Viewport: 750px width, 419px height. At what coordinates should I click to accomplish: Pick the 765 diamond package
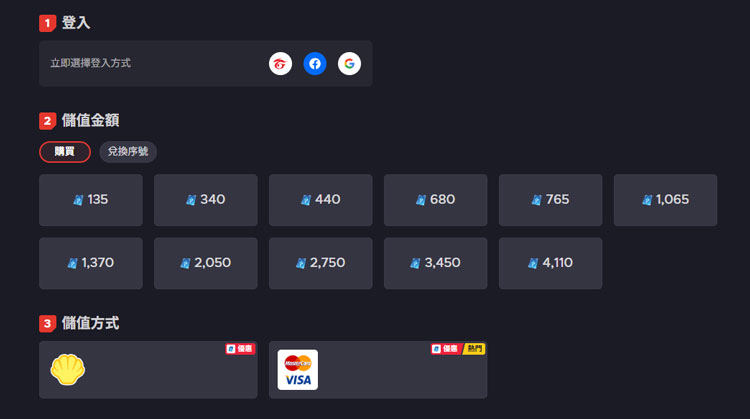550,200
